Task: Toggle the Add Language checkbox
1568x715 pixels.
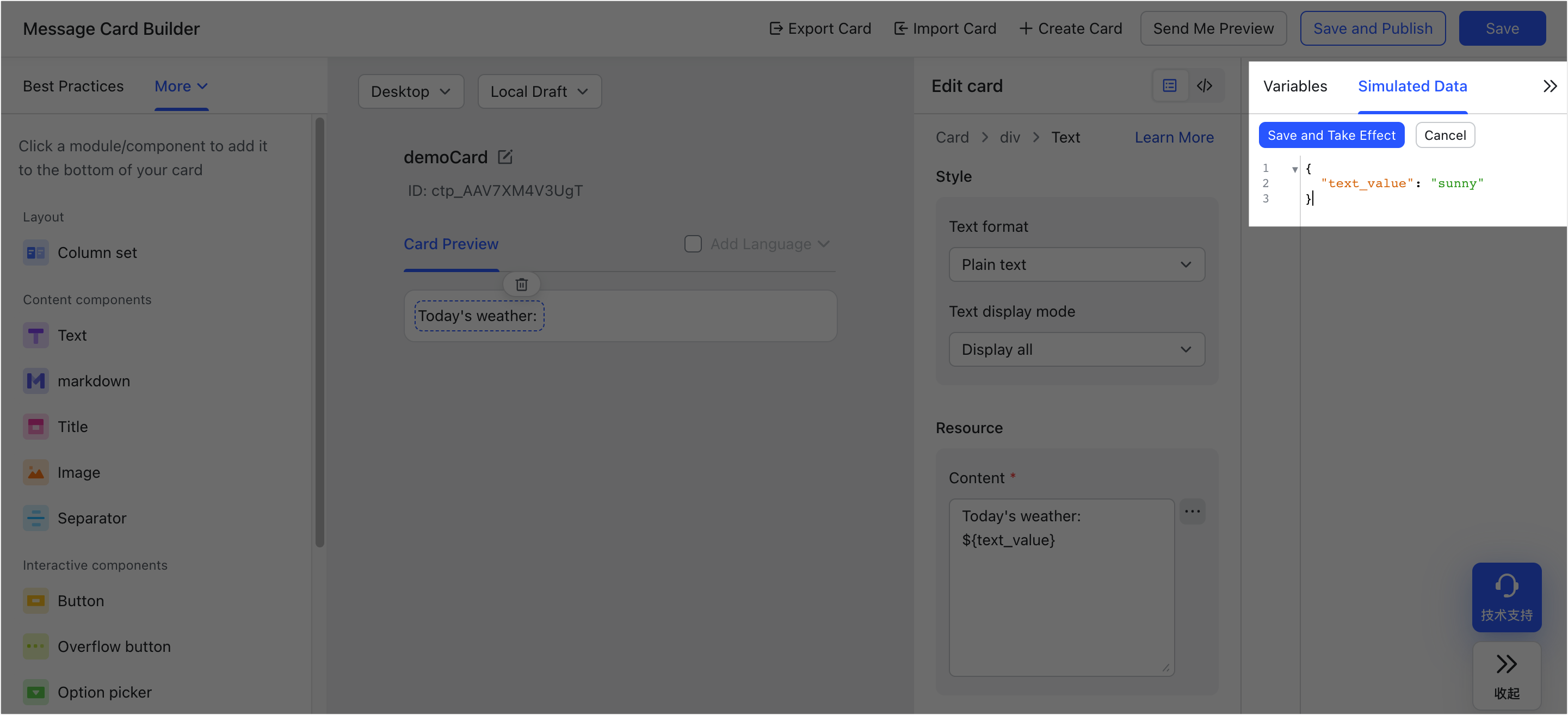Action: [x=693, y=244]
